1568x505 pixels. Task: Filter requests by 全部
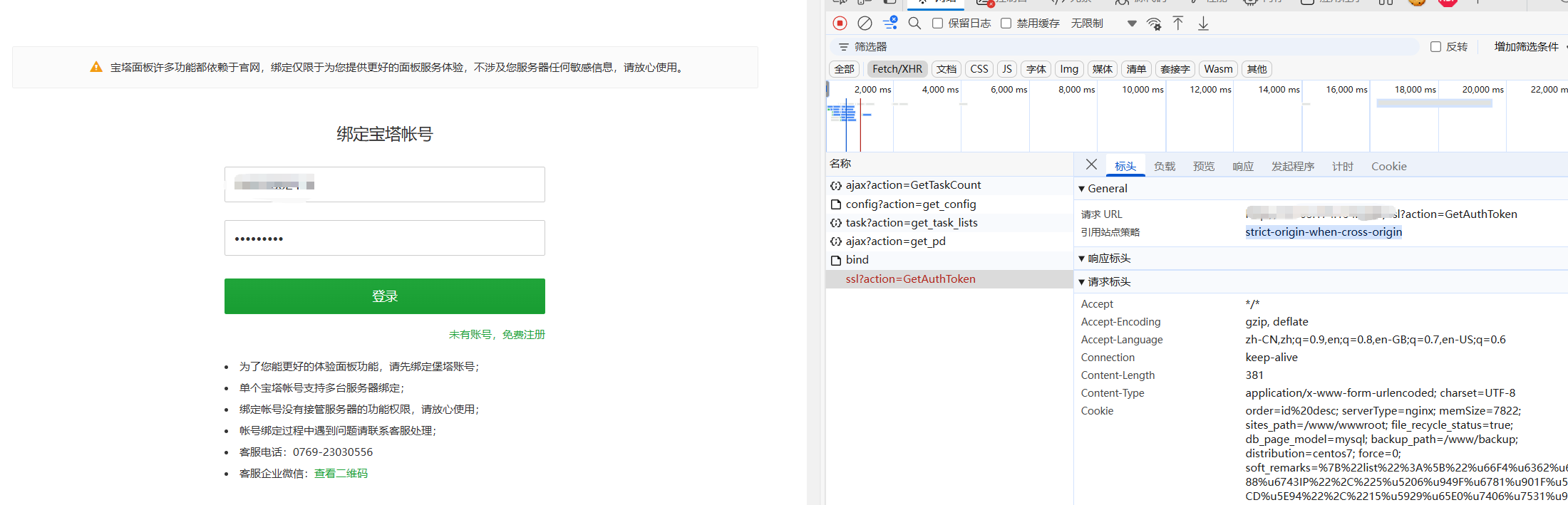845,69
